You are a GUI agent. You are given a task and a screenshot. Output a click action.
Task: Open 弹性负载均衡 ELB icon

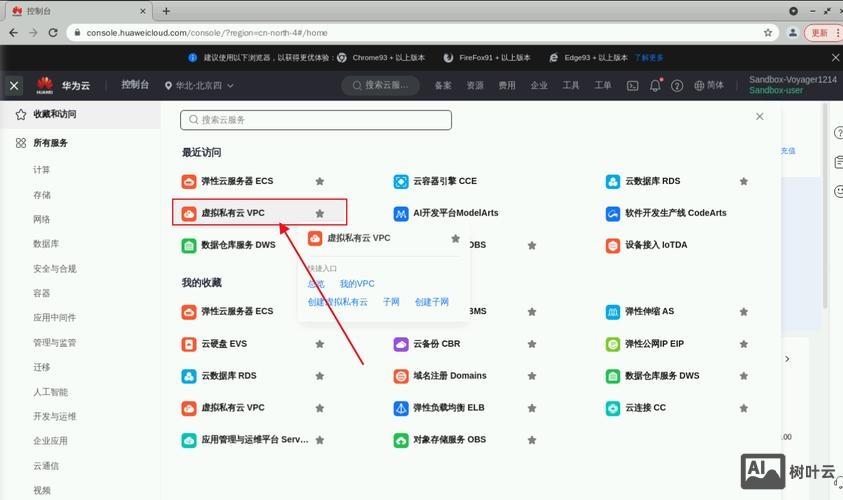(x=401, y=408)
